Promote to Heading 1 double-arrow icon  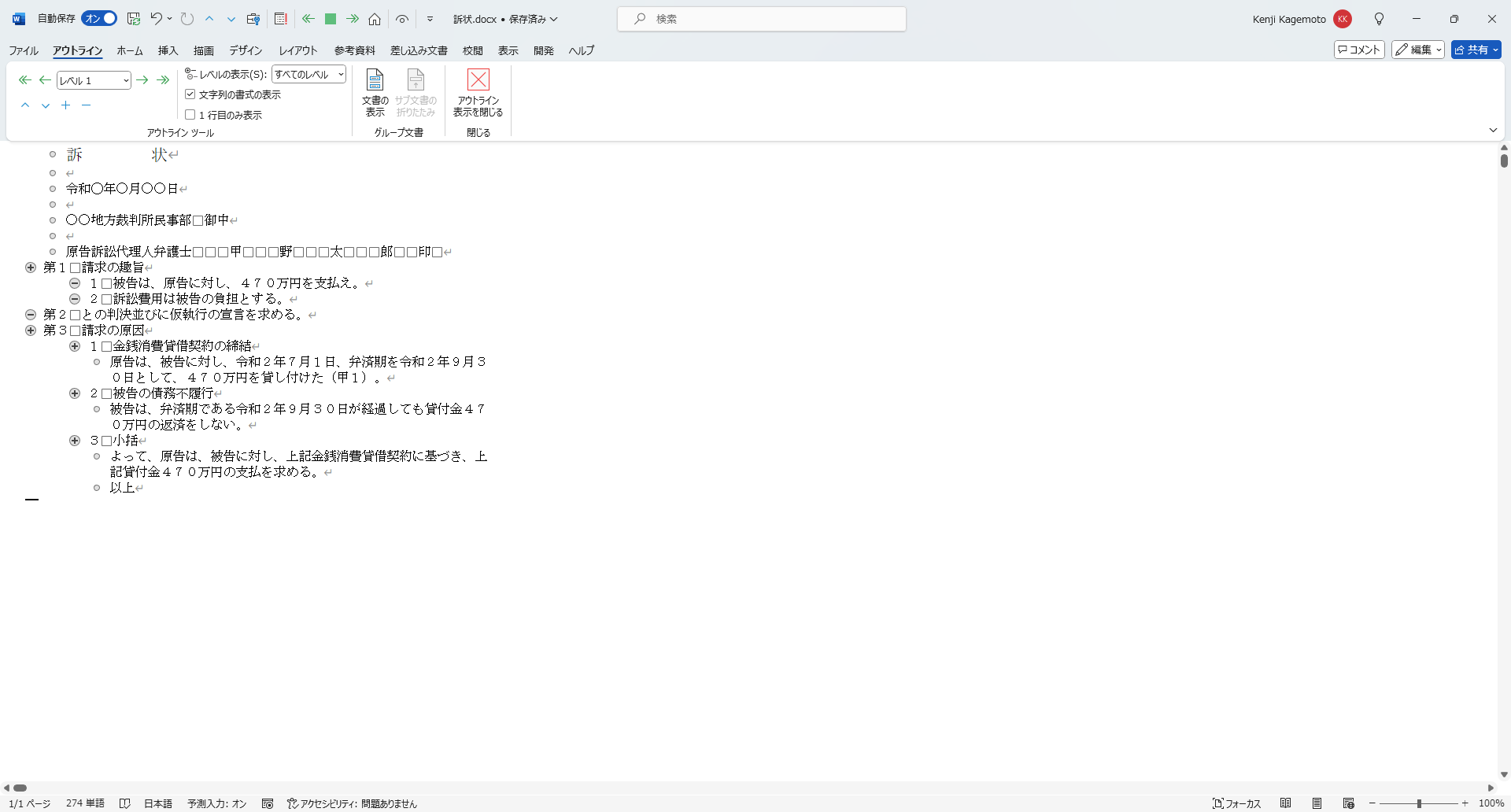(24, 80)
